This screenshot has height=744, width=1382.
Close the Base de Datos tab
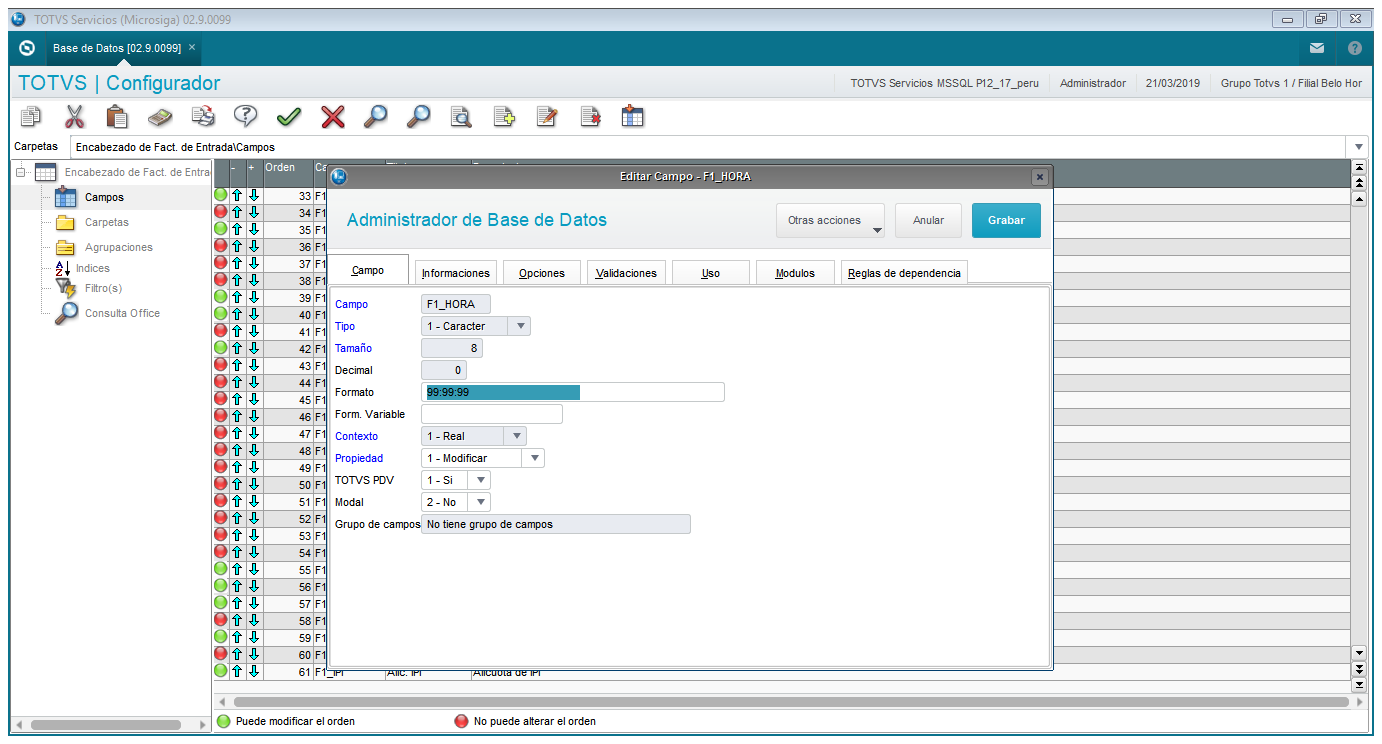pos(192,47)
